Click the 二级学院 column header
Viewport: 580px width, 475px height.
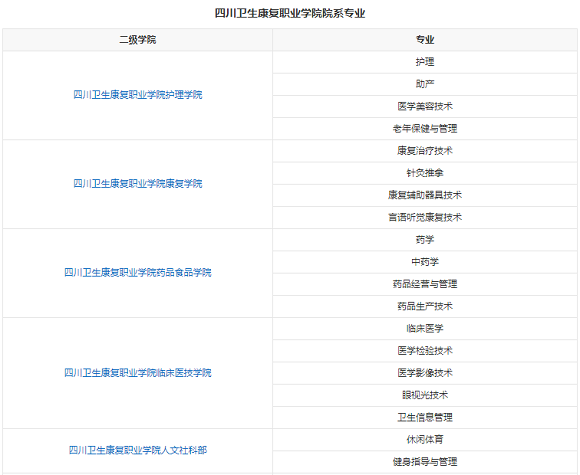pos(138,40)
